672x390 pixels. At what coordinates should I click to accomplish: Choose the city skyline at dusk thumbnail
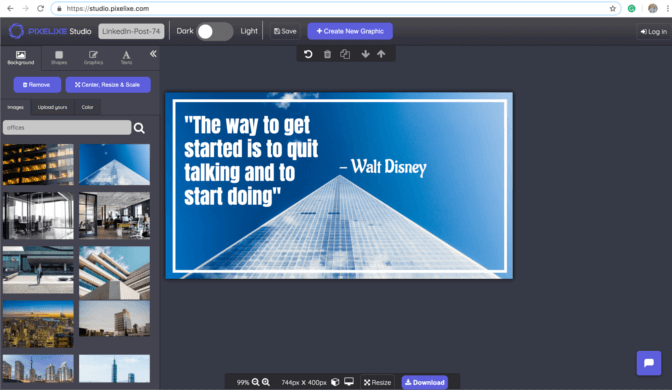38,324
